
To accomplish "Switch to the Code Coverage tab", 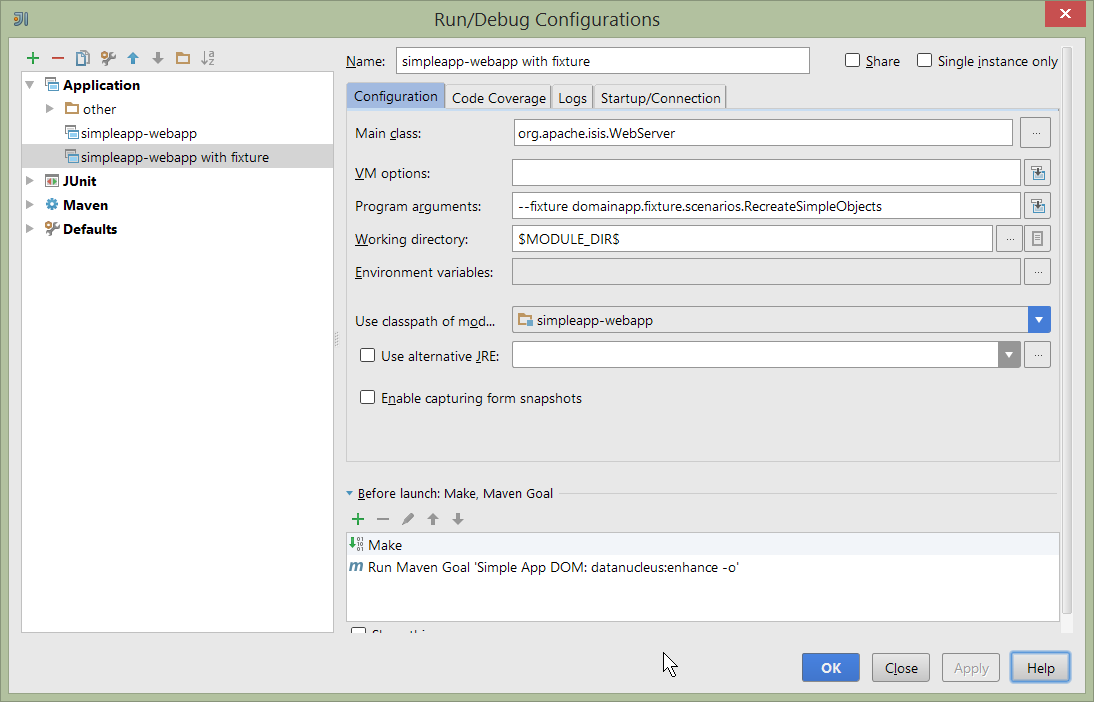I will point(498,98).
